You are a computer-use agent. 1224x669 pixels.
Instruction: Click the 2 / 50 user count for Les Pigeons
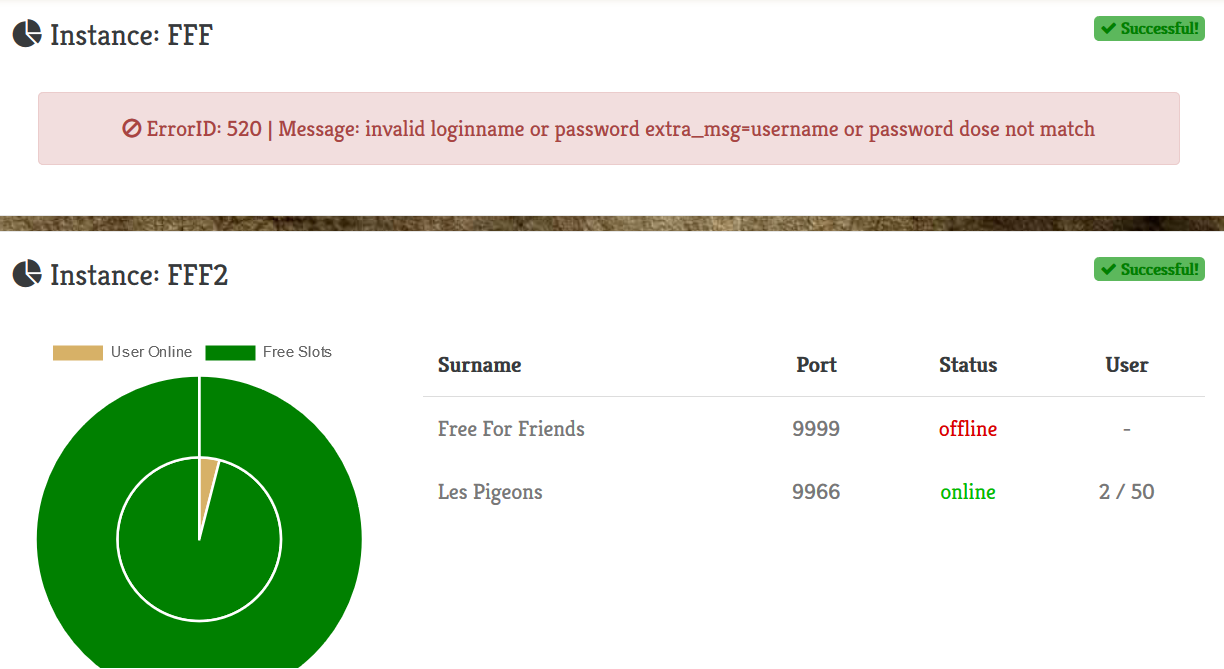1126,491
